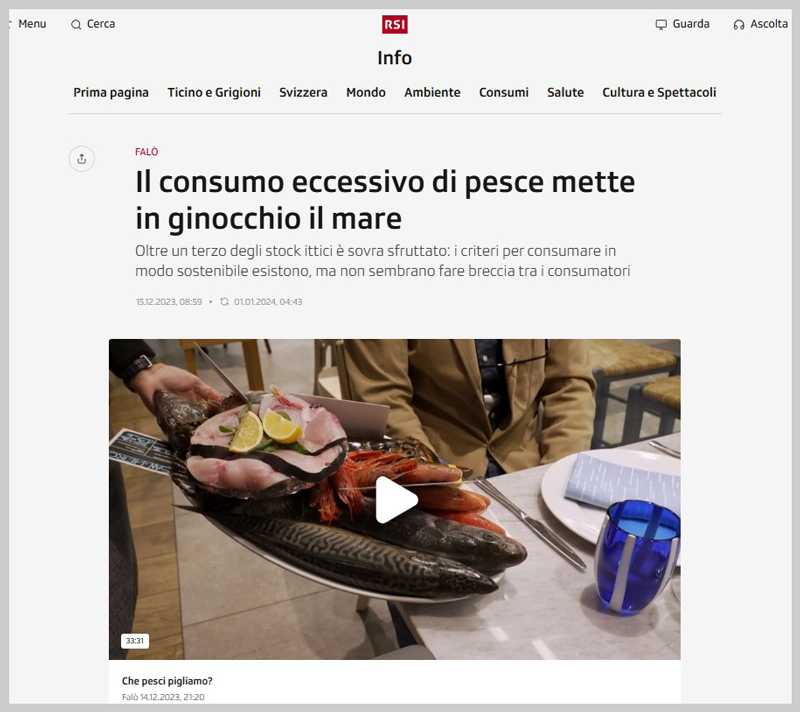The height and width of the screenshot is (712, 800).
Task: Switch to the Ambiente section
Action: click(x=432, y=92)
